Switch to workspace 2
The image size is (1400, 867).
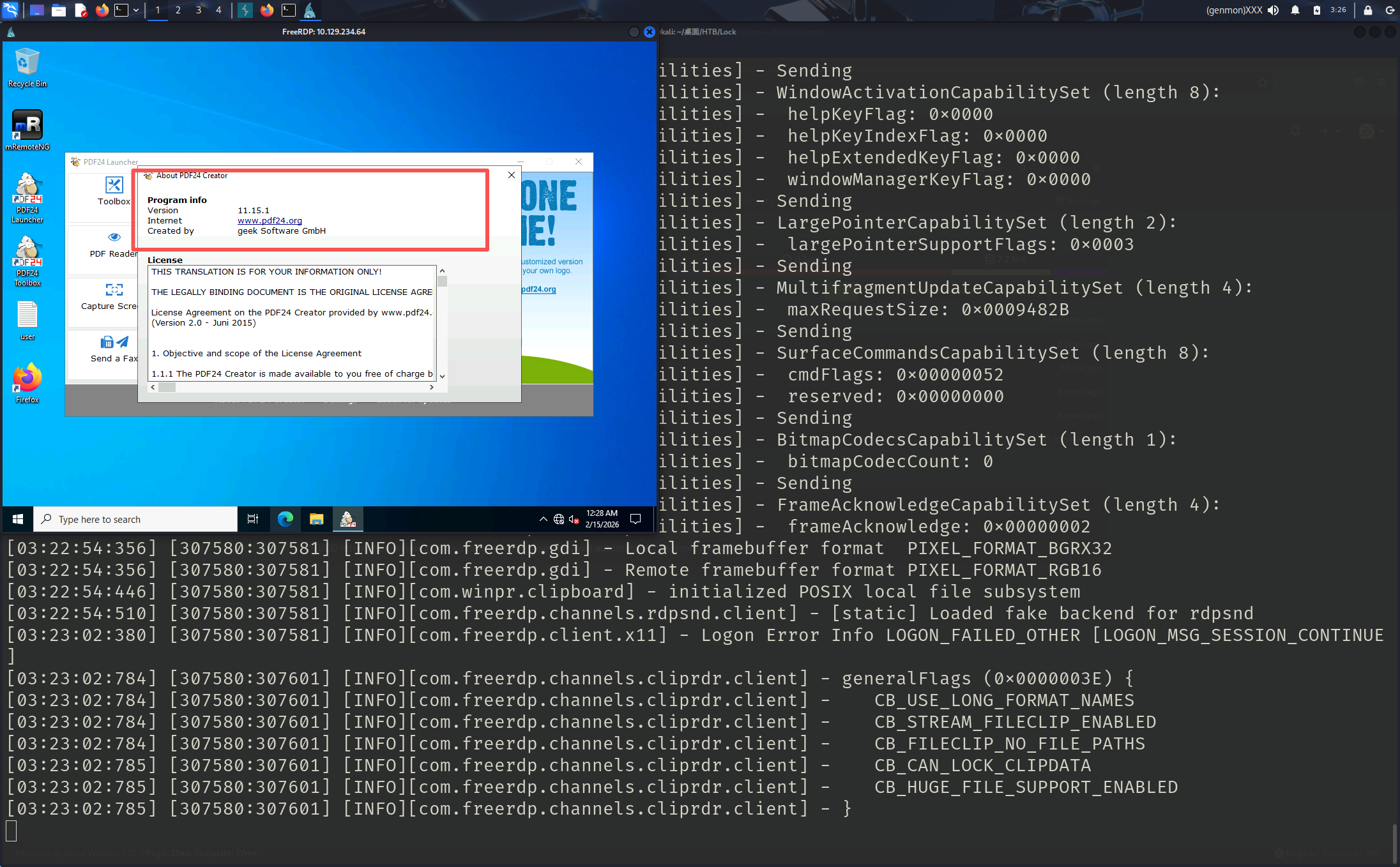(x=178, y=10)
